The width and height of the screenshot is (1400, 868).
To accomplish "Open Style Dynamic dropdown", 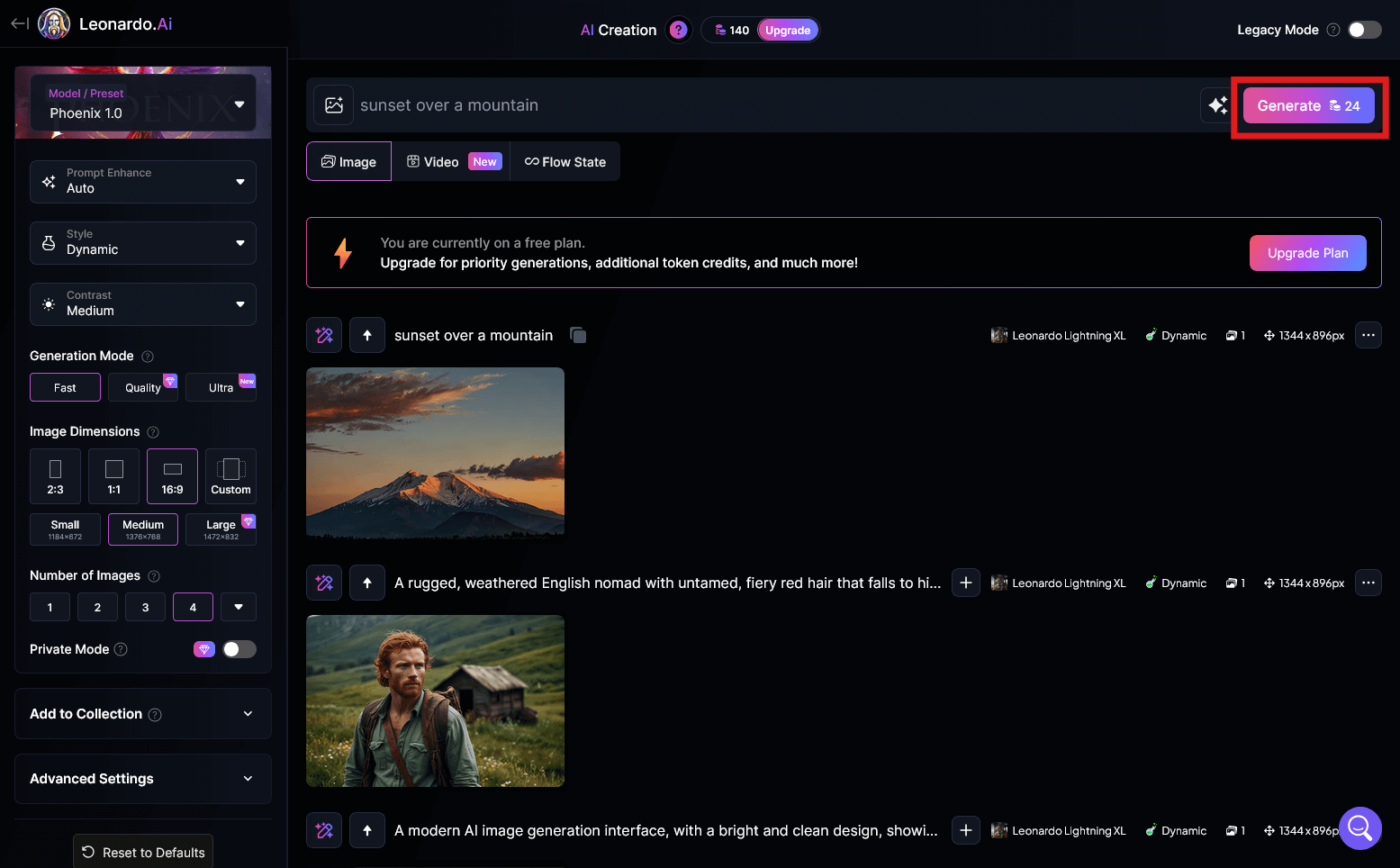I will tap(143, 242).
